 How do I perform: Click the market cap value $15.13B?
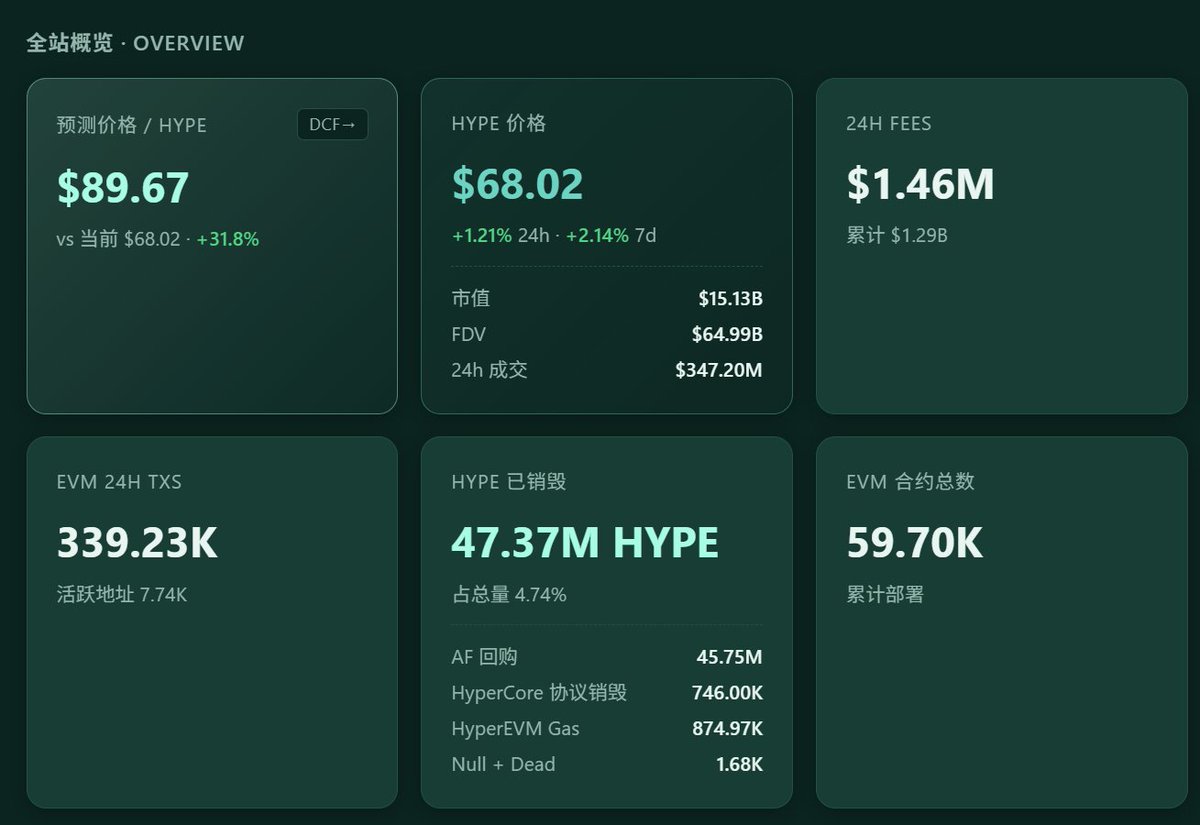[730, 298]
